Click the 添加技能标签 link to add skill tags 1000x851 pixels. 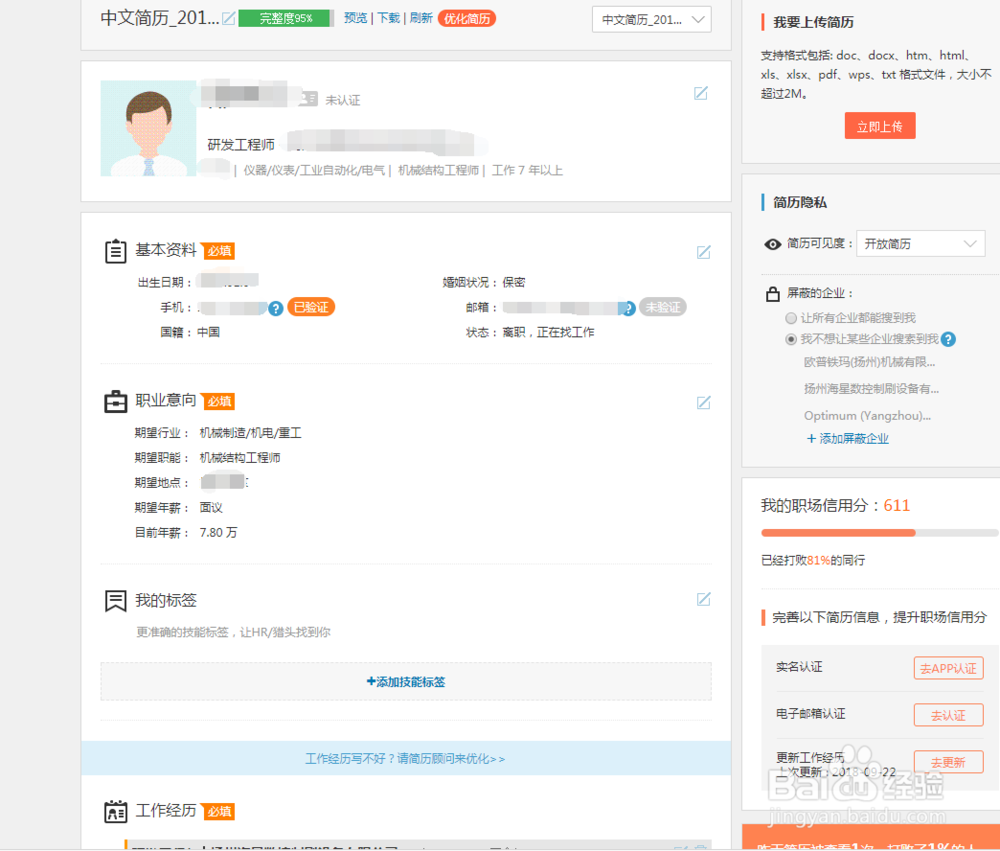coord(405,681)
